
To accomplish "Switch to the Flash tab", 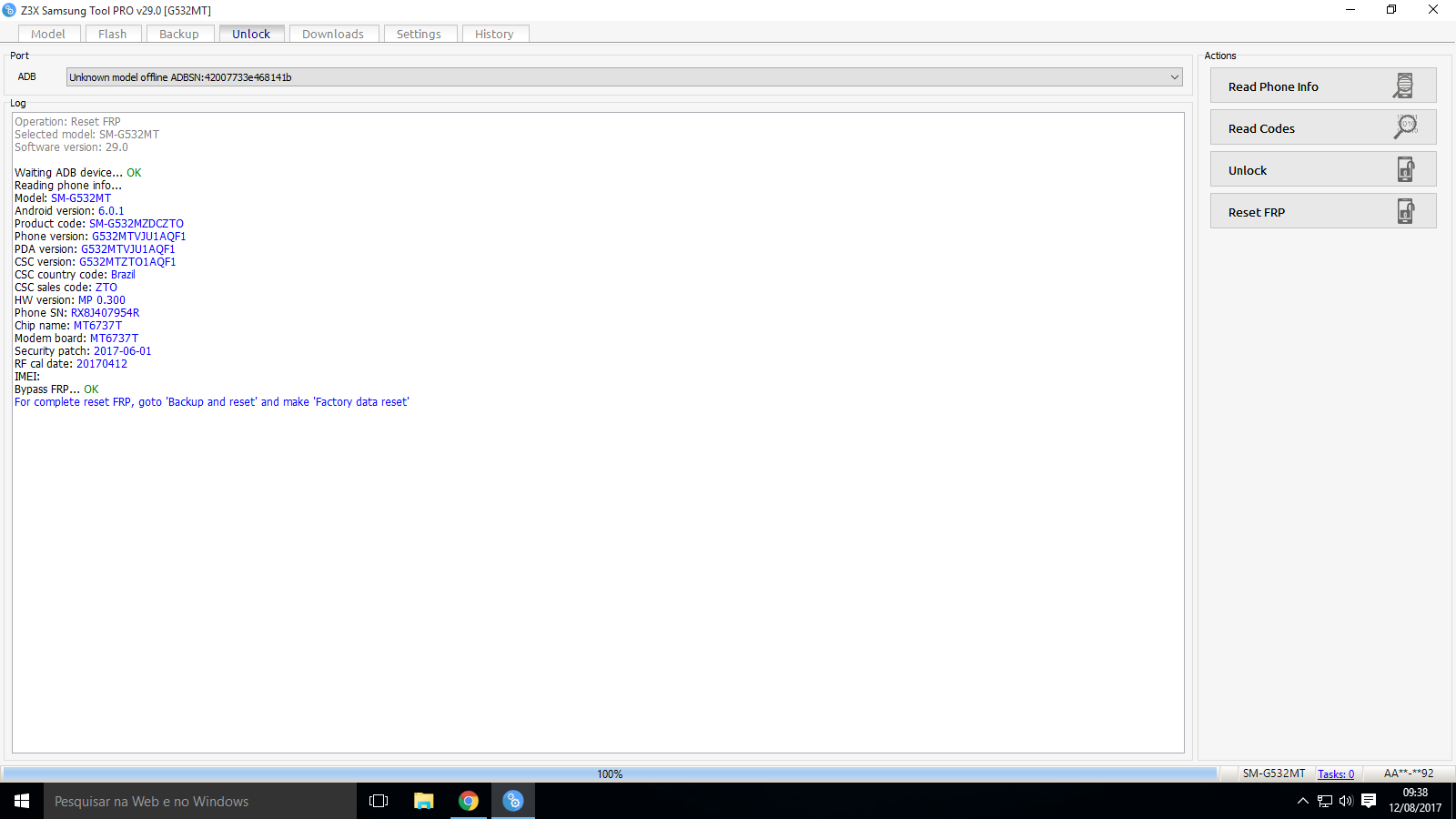I will [113, 34].
